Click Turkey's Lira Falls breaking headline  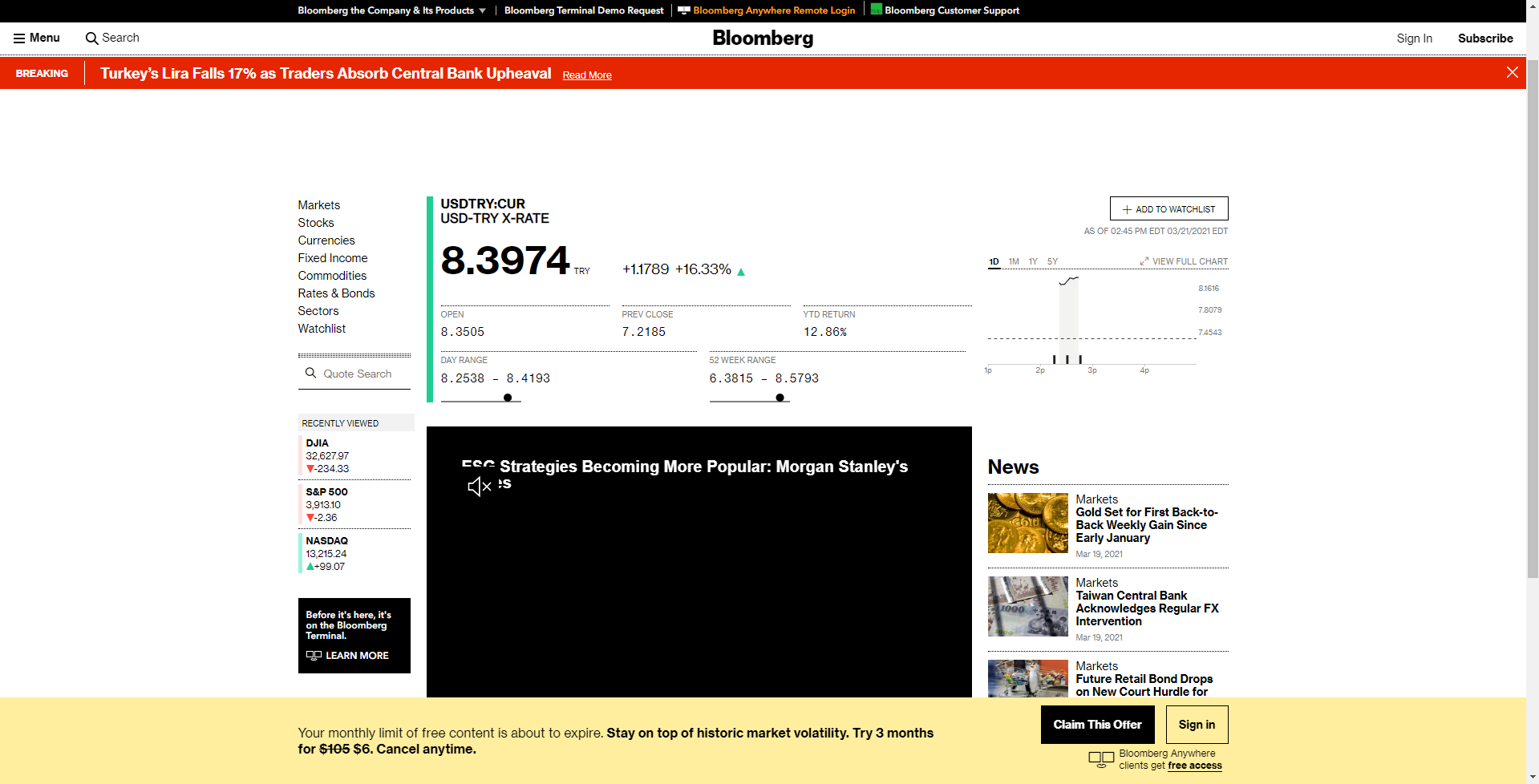326,73
